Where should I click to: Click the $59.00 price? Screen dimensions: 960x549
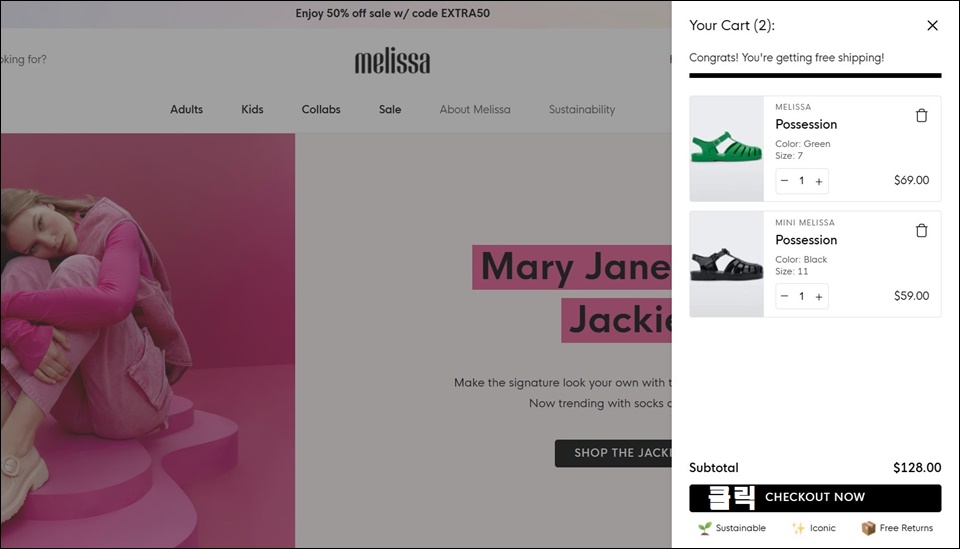(x=911, y=296)
